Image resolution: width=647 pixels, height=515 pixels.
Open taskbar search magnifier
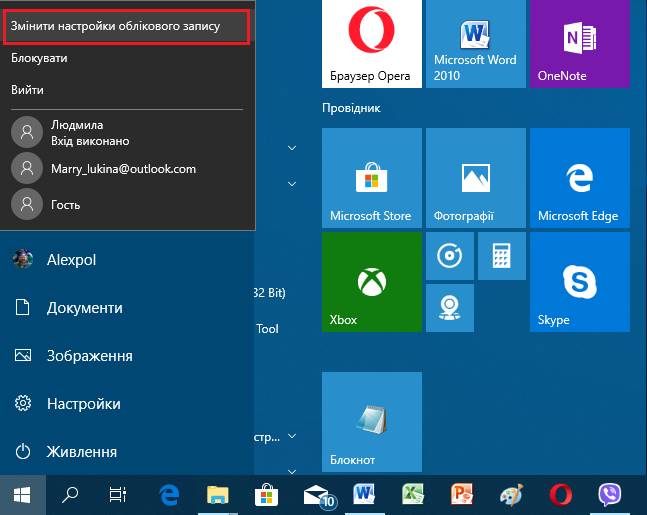[70, 495]
